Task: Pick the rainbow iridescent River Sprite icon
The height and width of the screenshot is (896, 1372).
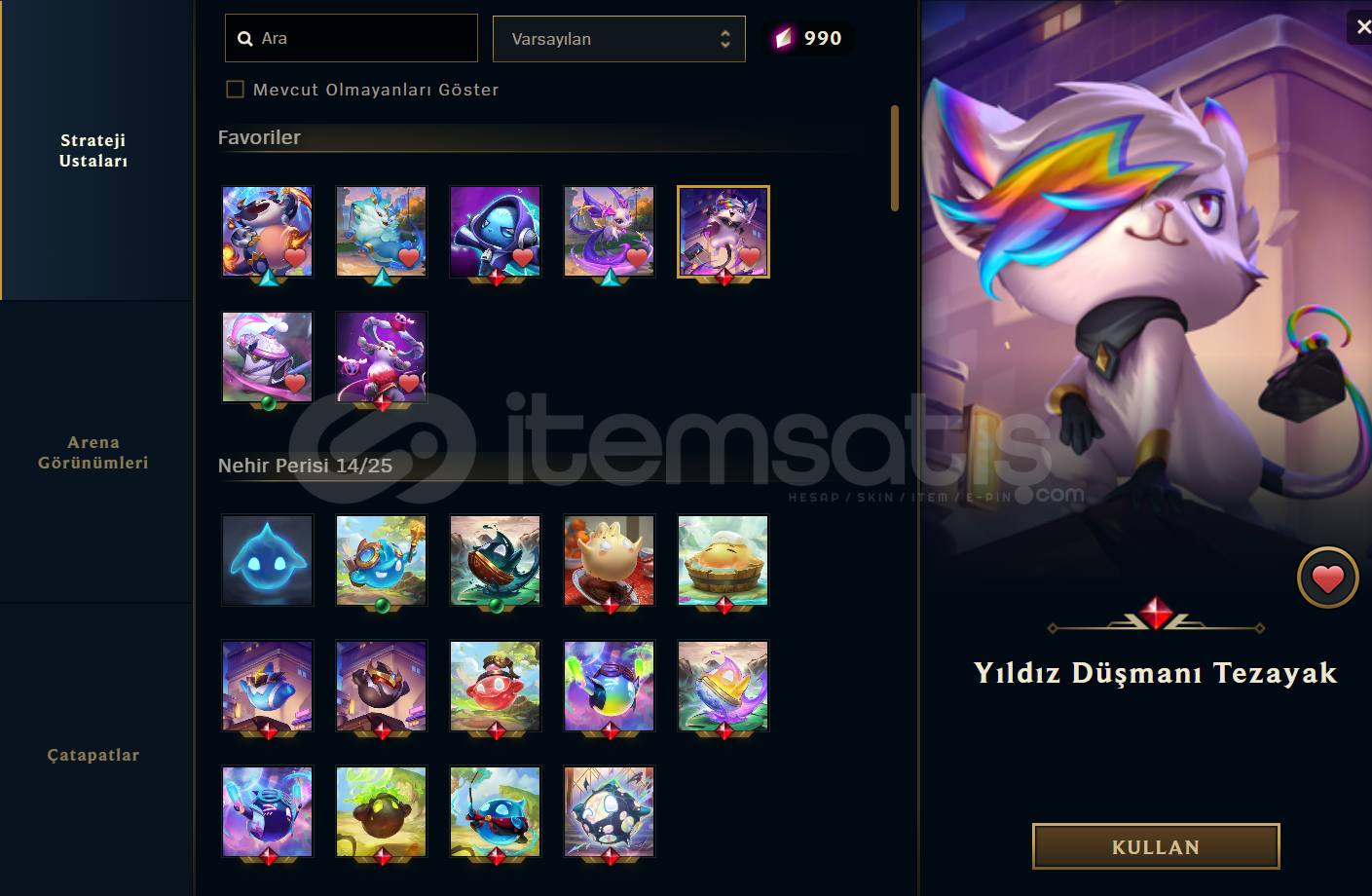Action: click(x=609, y=686)
